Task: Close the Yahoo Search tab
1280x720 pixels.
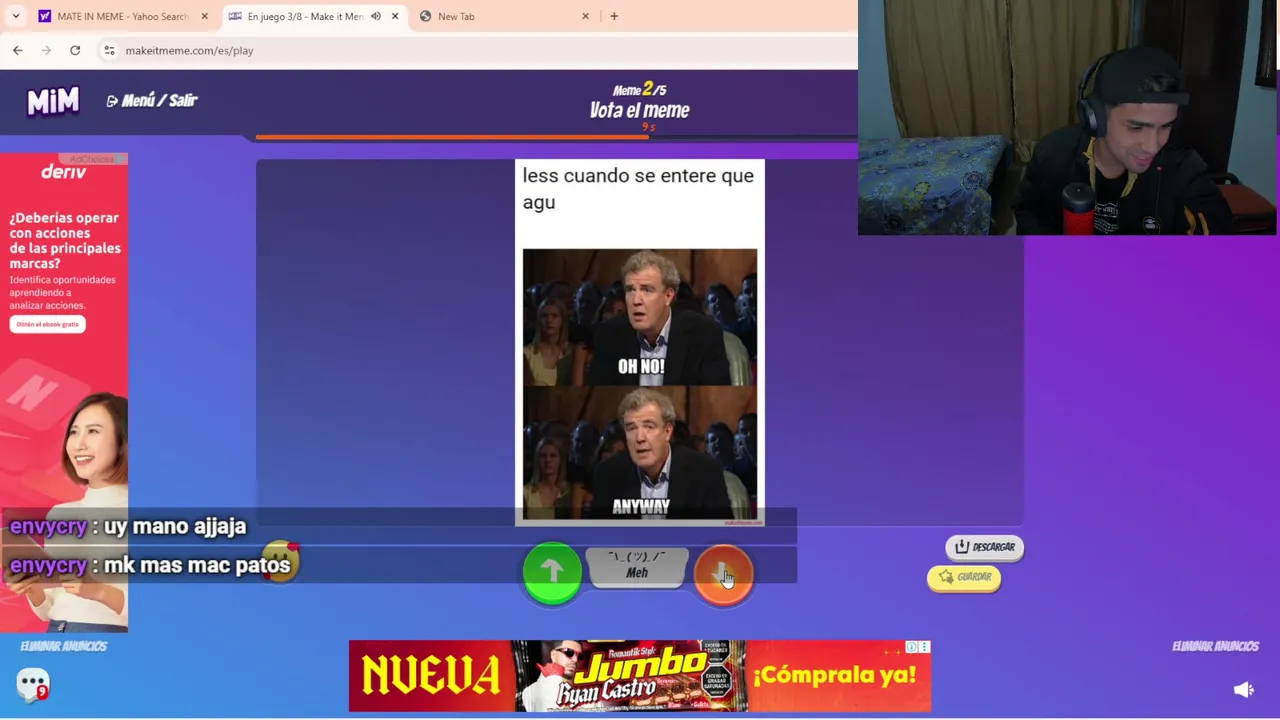Action: click(x=204, y=16)
